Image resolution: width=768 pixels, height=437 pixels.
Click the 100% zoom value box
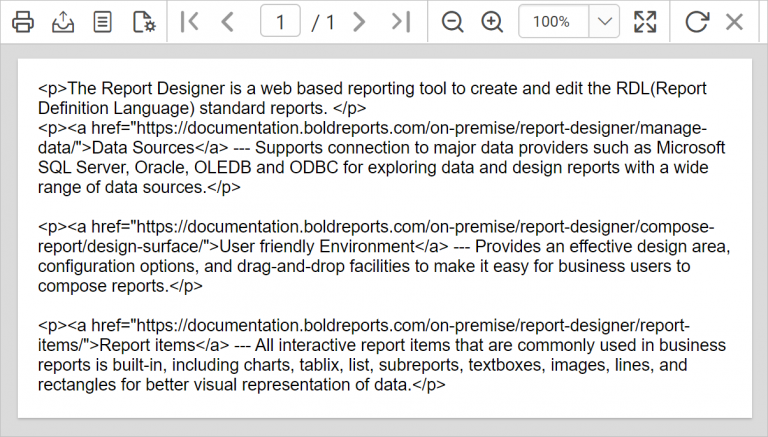coord(553,22)
